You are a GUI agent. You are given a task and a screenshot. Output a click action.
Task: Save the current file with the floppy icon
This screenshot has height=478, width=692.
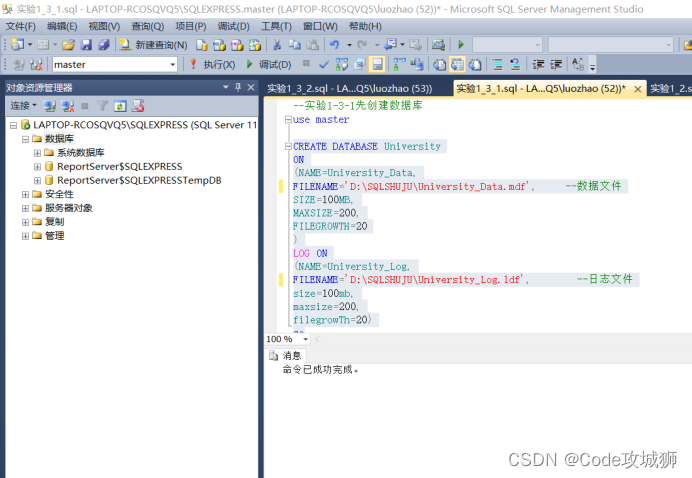(x=86, y=45)
